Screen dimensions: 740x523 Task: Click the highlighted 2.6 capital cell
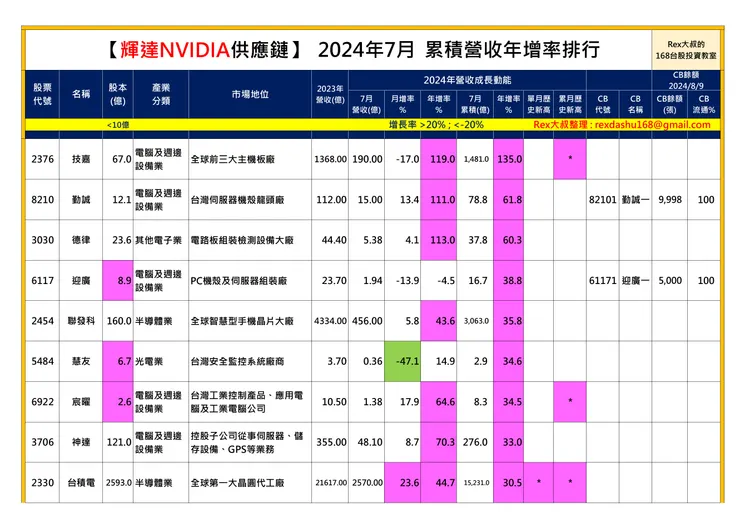118,402
